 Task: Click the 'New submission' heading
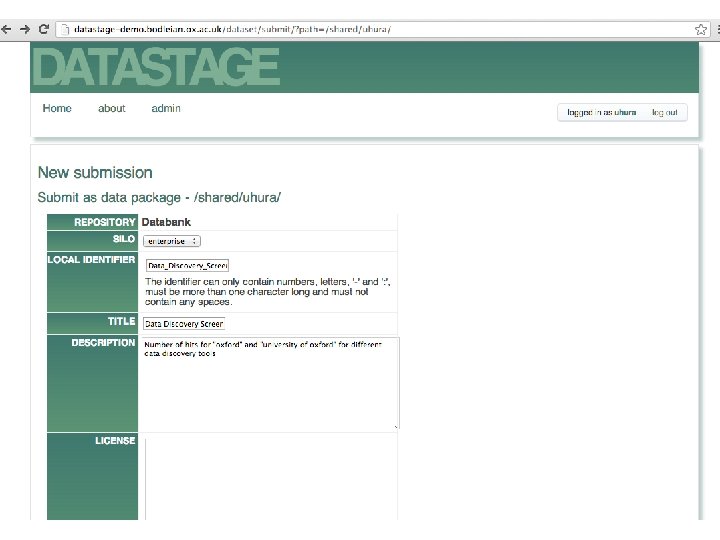coord(95,173)
